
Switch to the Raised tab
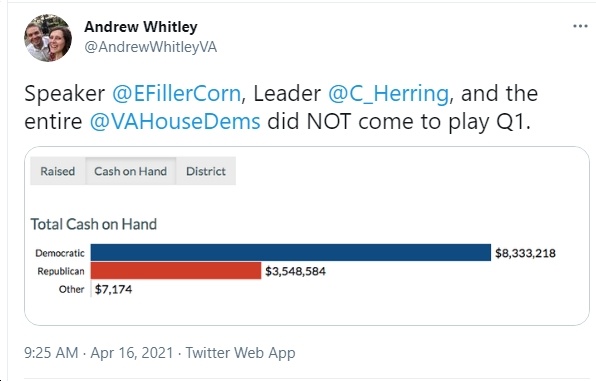58,171
